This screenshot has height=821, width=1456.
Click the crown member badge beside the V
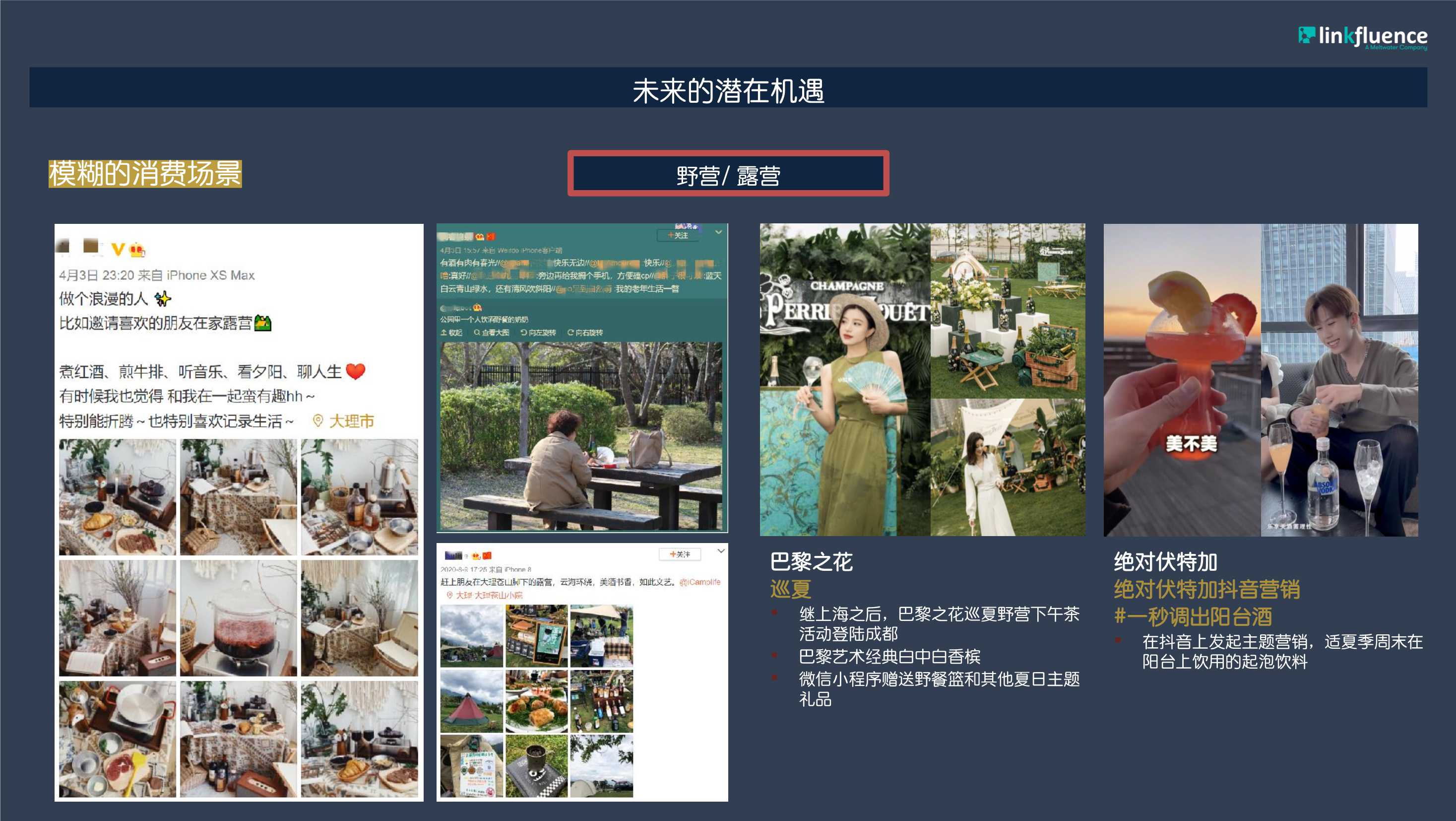(x=137, y=249)
